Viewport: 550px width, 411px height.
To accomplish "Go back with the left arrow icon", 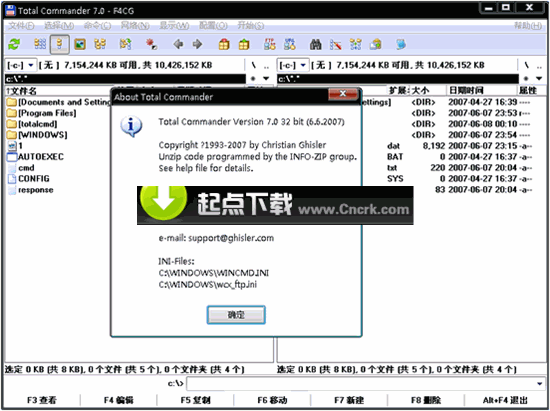I will tap(178, 44).
